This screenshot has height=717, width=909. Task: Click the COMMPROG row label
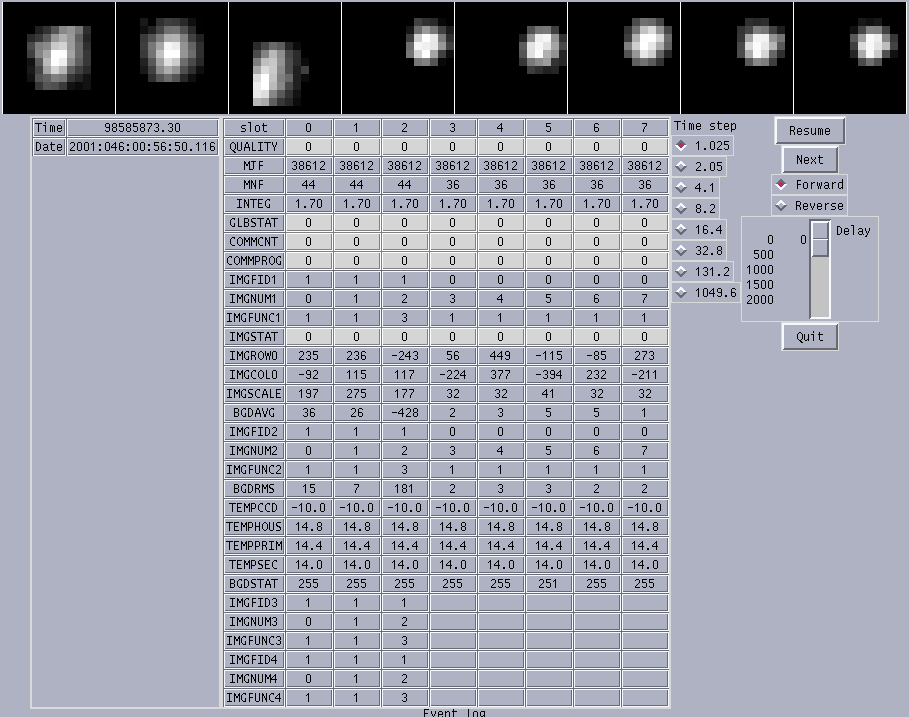(254, 261)
